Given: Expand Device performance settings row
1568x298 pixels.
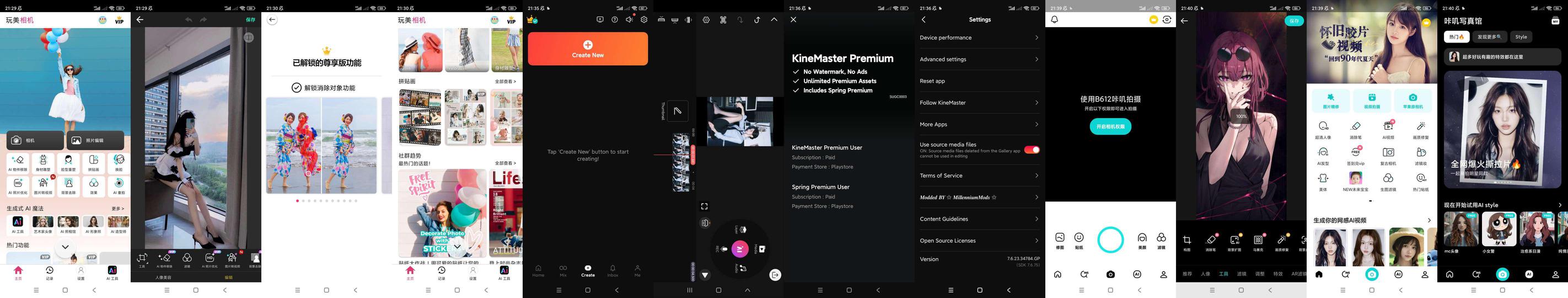Looking at the screenshot, I should [979, 38].
